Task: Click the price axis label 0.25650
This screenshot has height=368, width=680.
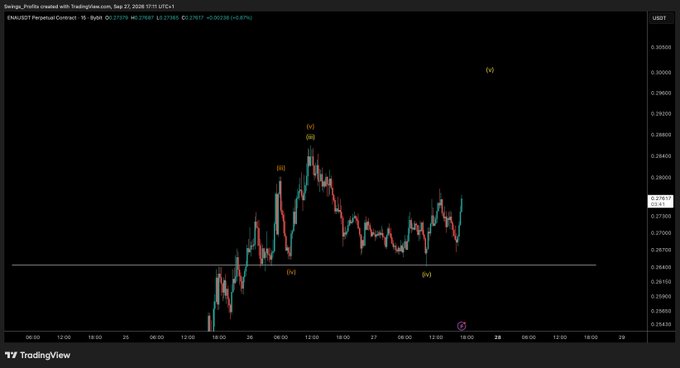Action: 661,311
